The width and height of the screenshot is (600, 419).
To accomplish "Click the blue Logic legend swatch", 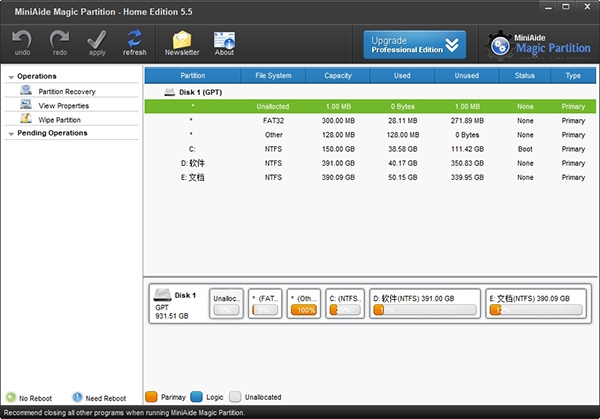I will click(196, 397).
